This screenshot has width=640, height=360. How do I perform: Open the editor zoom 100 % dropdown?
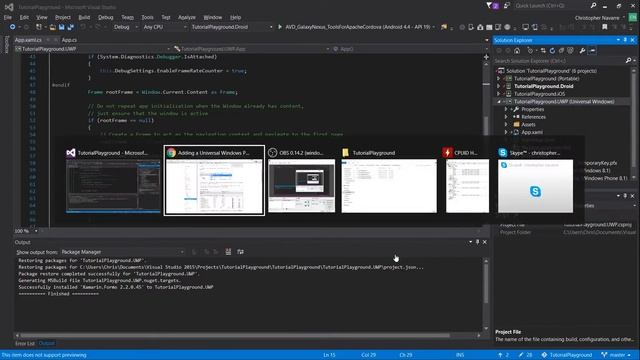[26, 231]
